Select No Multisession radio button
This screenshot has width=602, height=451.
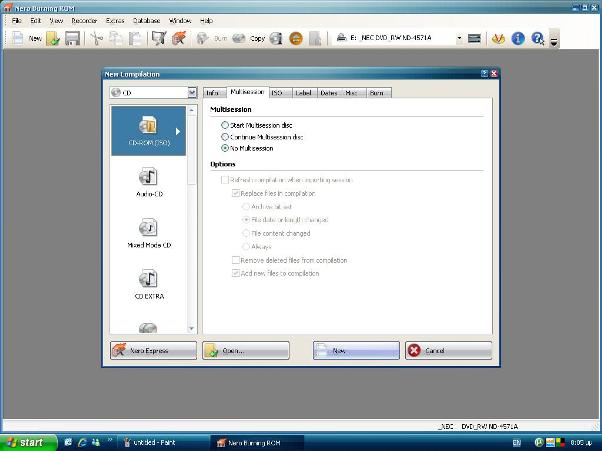(225, 148)
